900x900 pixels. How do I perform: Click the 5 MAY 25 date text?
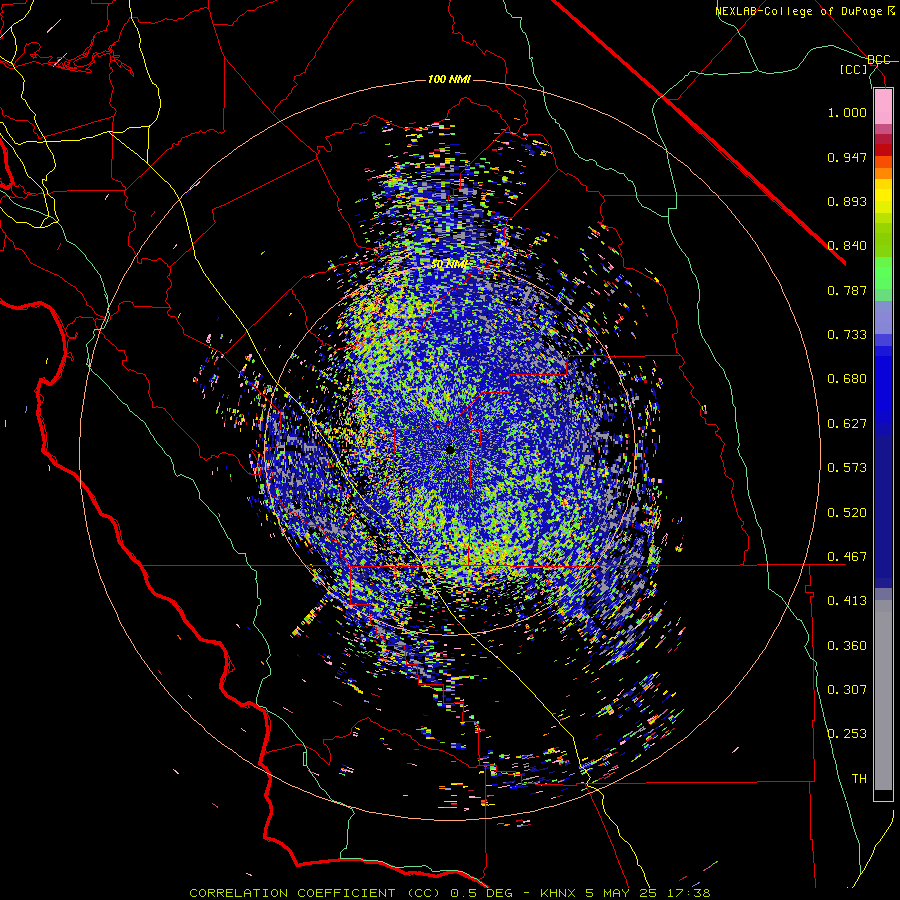click(622, 893)
